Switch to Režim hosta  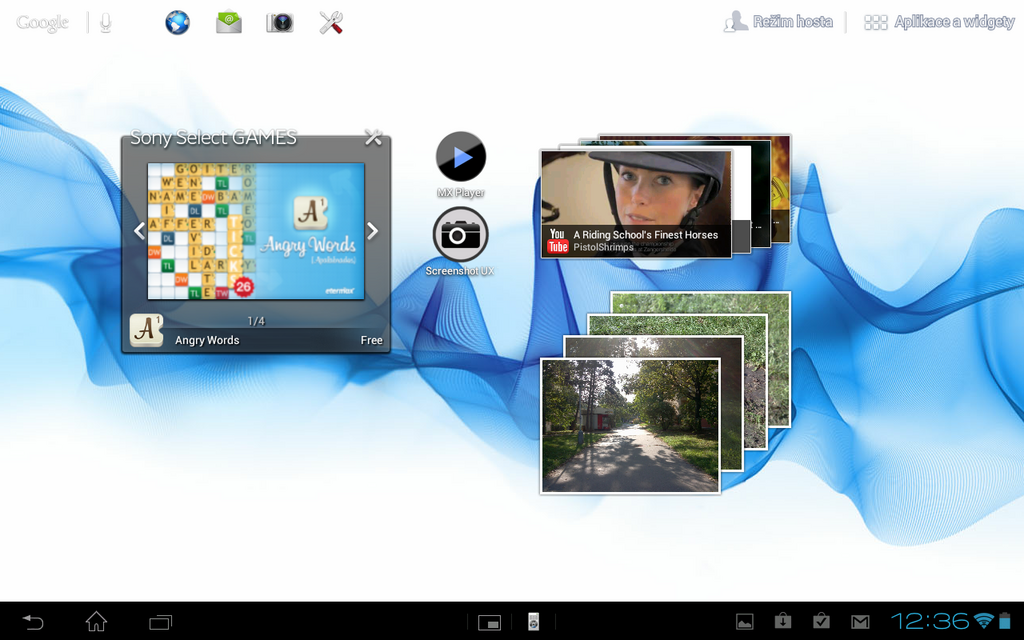(x=779, y=21)
